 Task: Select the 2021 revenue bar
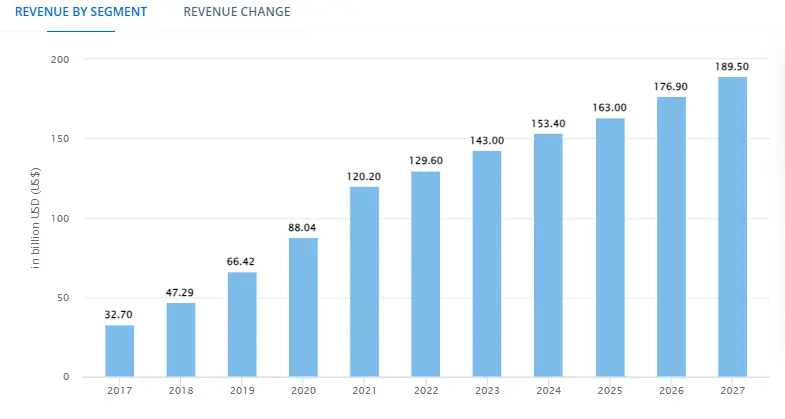[x=364, y=282]
